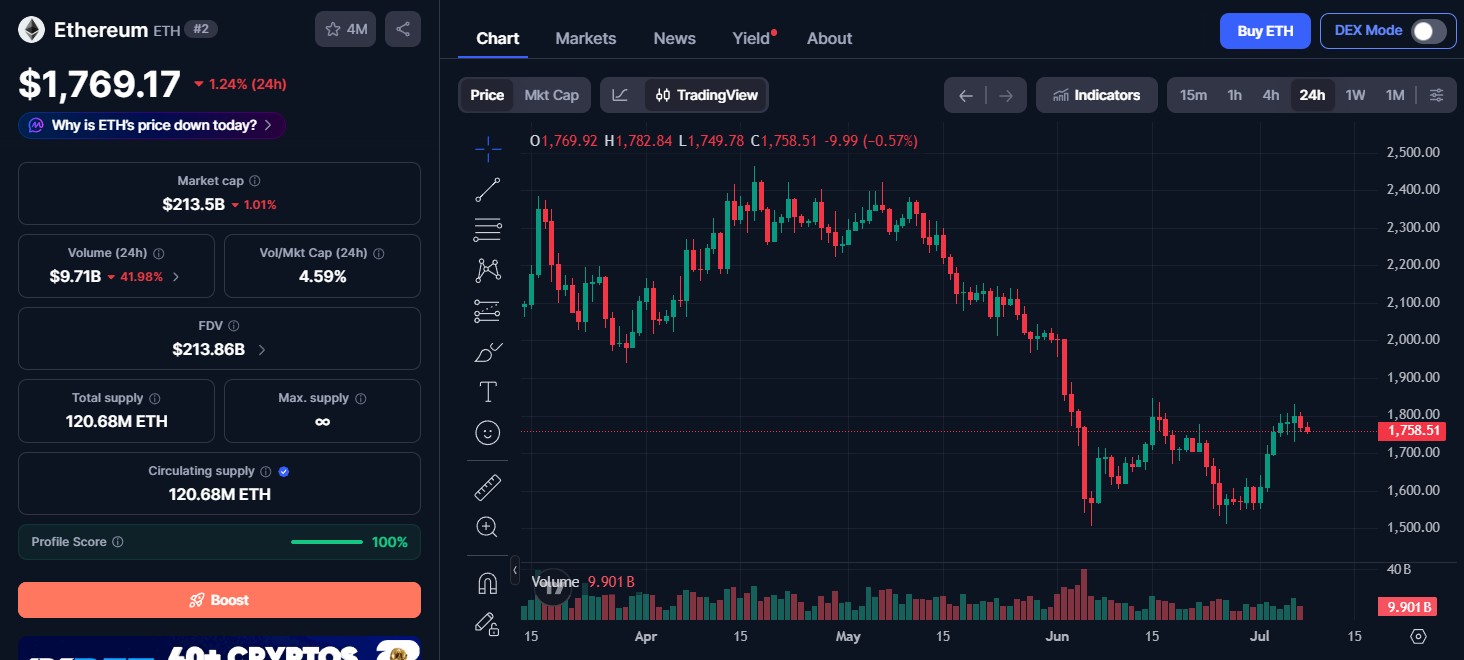
Task: Show Profile Score info icon
Action: (x=118, y=542)
